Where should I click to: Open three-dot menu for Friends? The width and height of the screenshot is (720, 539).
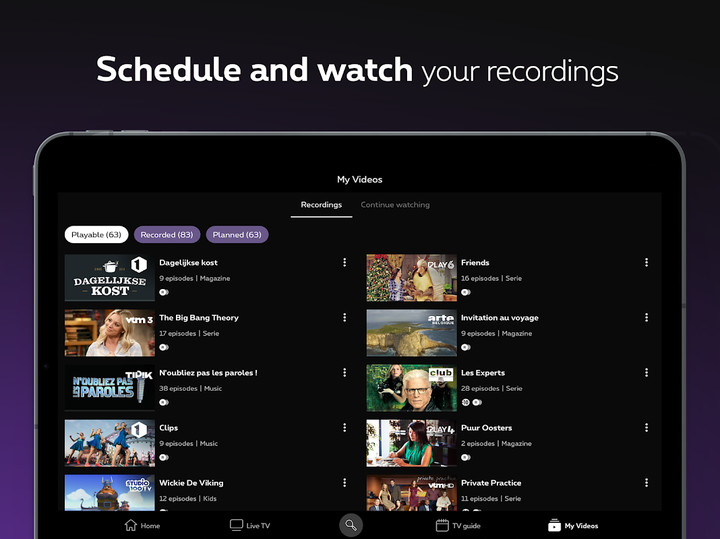(646, 263)
